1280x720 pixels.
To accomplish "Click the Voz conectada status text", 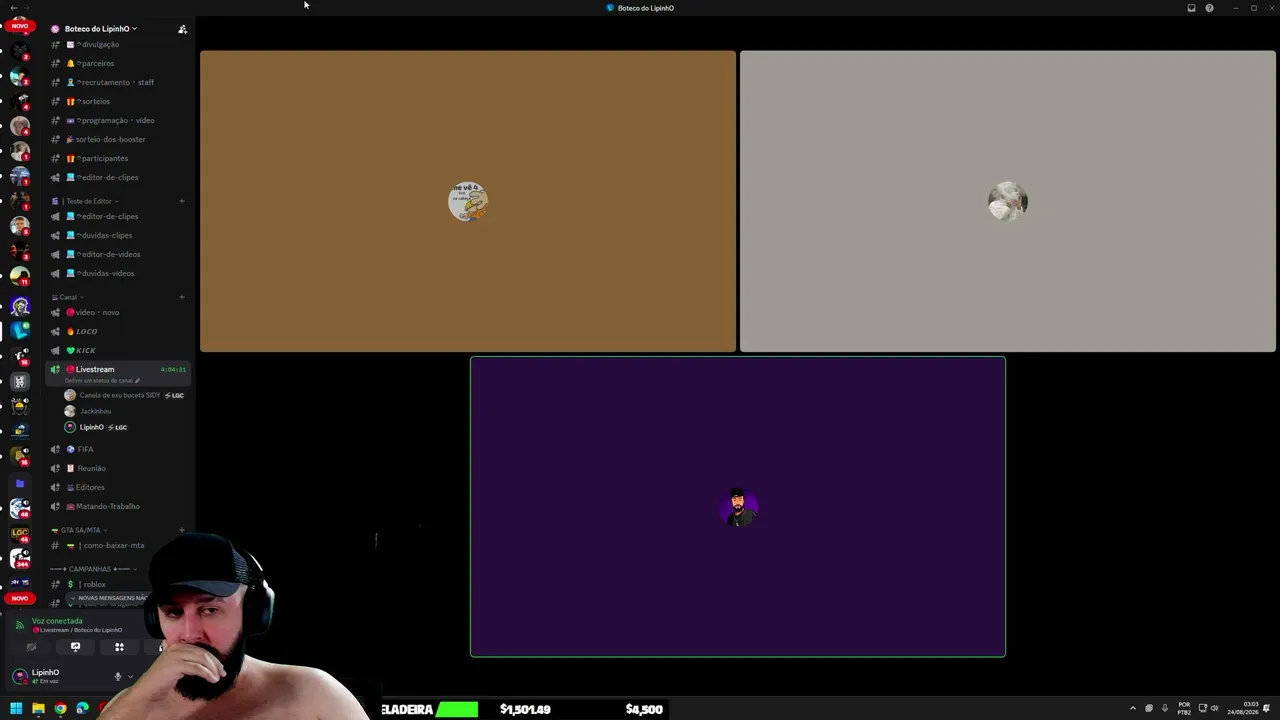I will [57, 621].
